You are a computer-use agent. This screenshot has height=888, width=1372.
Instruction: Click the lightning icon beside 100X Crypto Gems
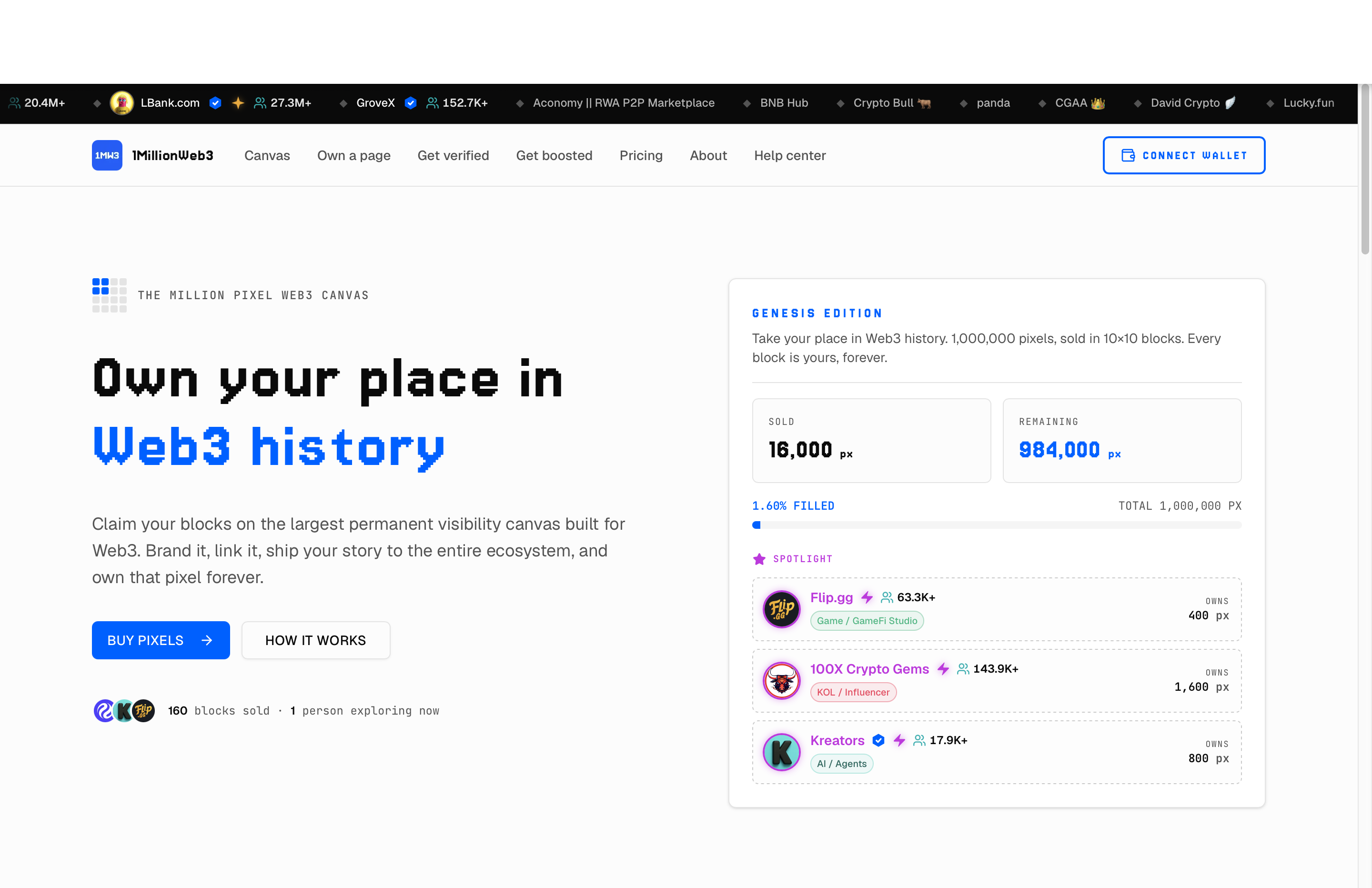943,669
